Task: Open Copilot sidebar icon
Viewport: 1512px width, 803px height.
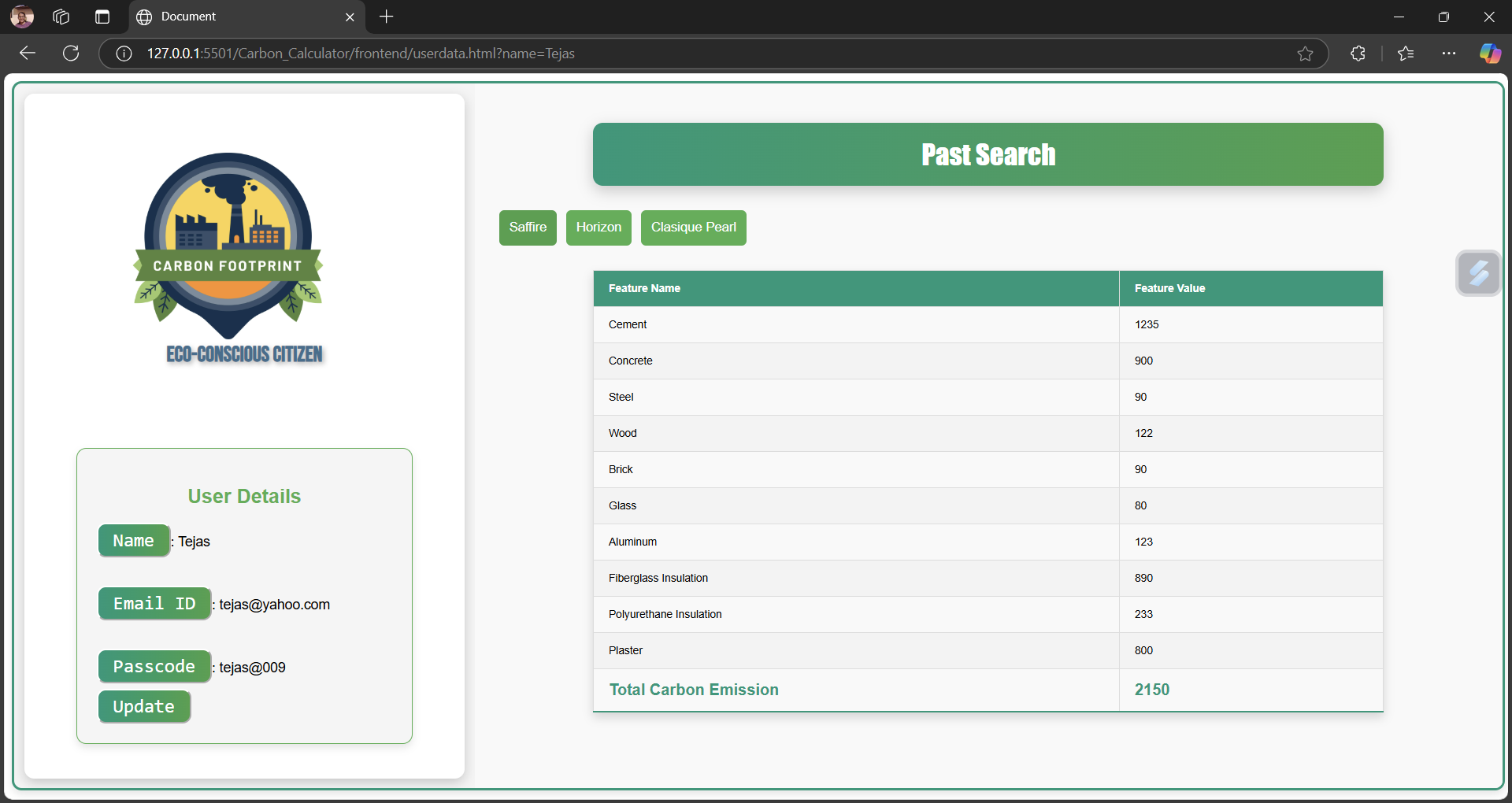Action: [x=1490, y=54]
